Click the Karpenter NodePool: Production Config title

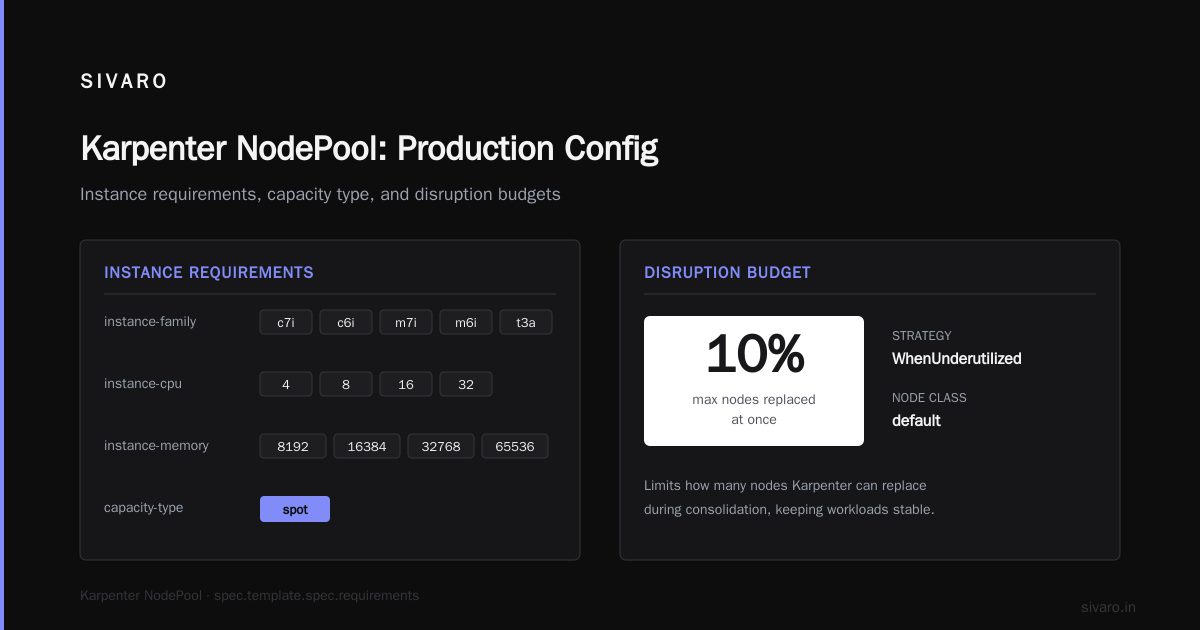pyautogui.click(x=369, y=148)
